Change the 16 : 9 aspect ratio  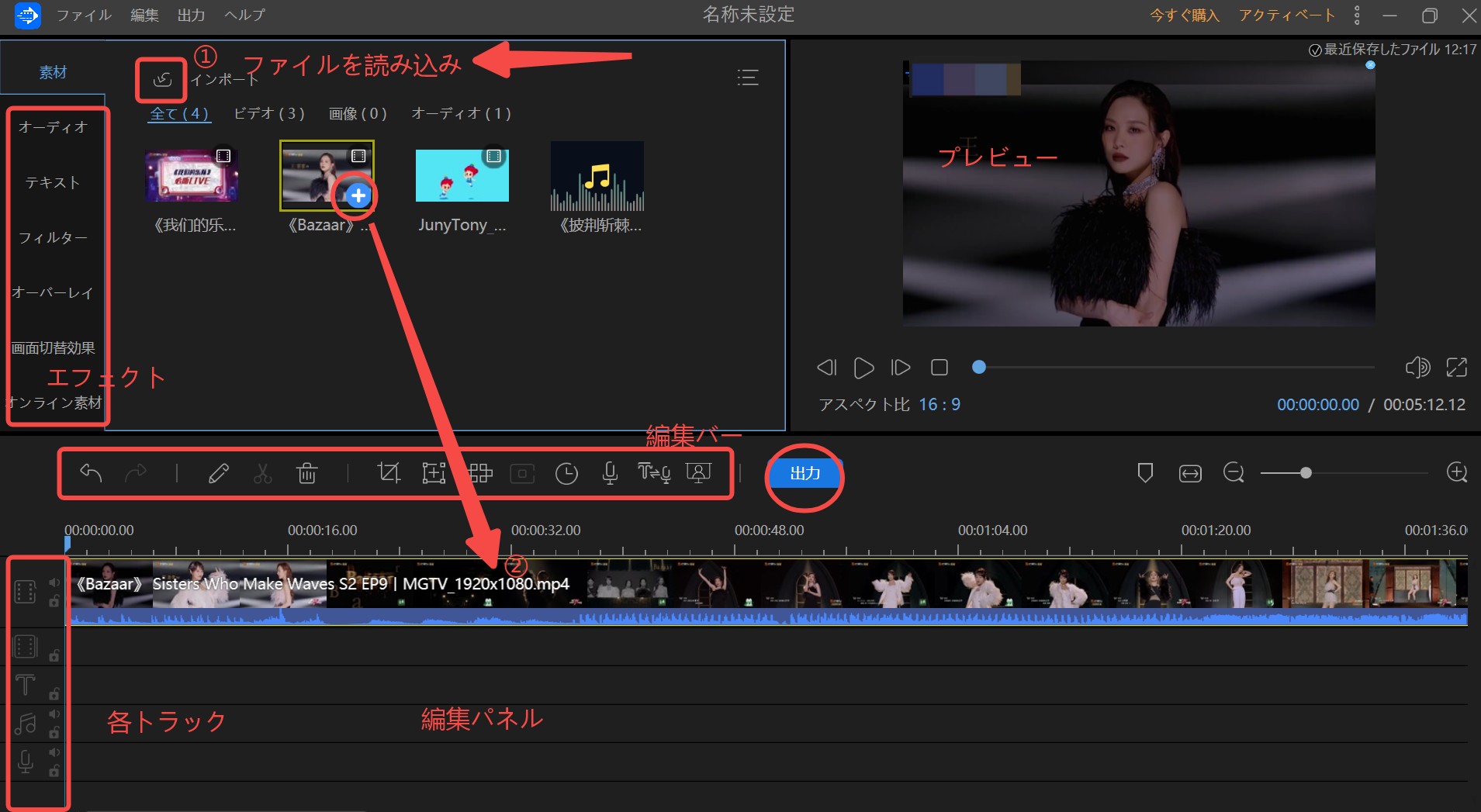(939, 404)
